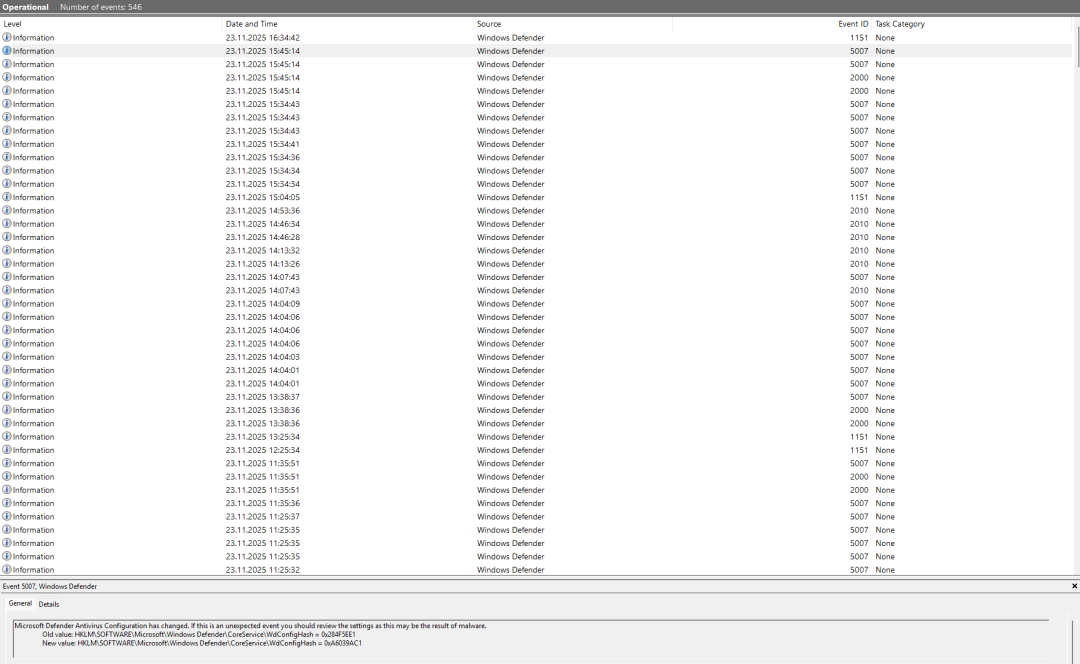This screenshot has height=664, width=1080.
Task: Click the Old value WdConfigHash line
Action: (x=199, y=634)
